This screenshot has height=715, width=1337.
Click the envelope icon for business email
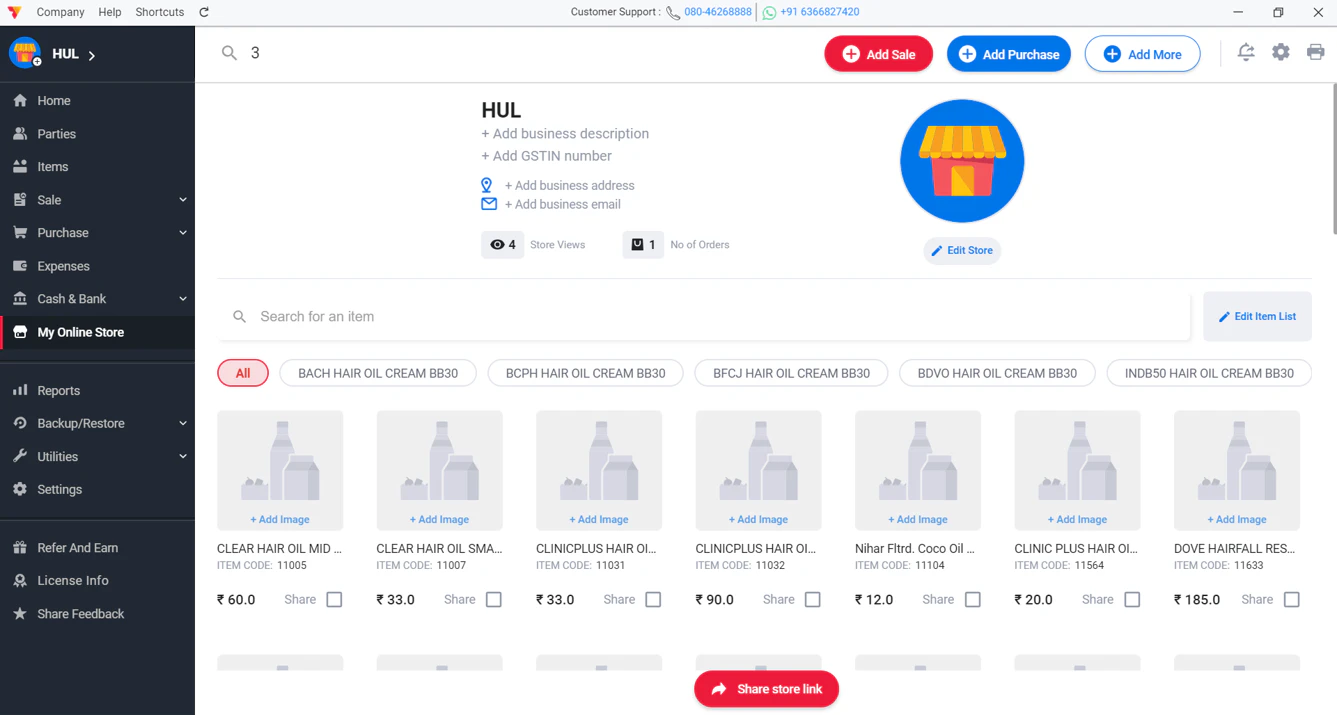(489, 204)
